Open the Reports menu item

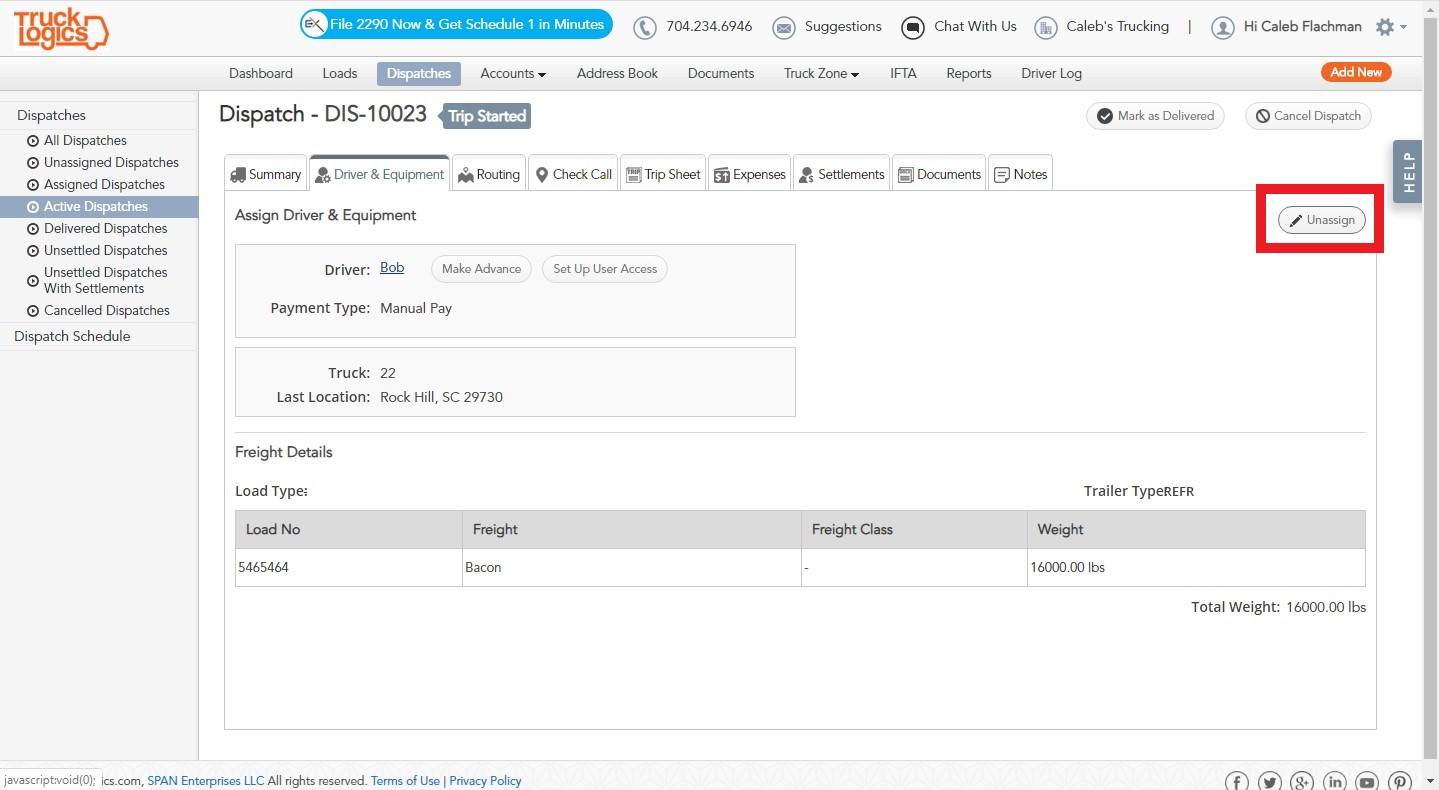pos(969,73)
